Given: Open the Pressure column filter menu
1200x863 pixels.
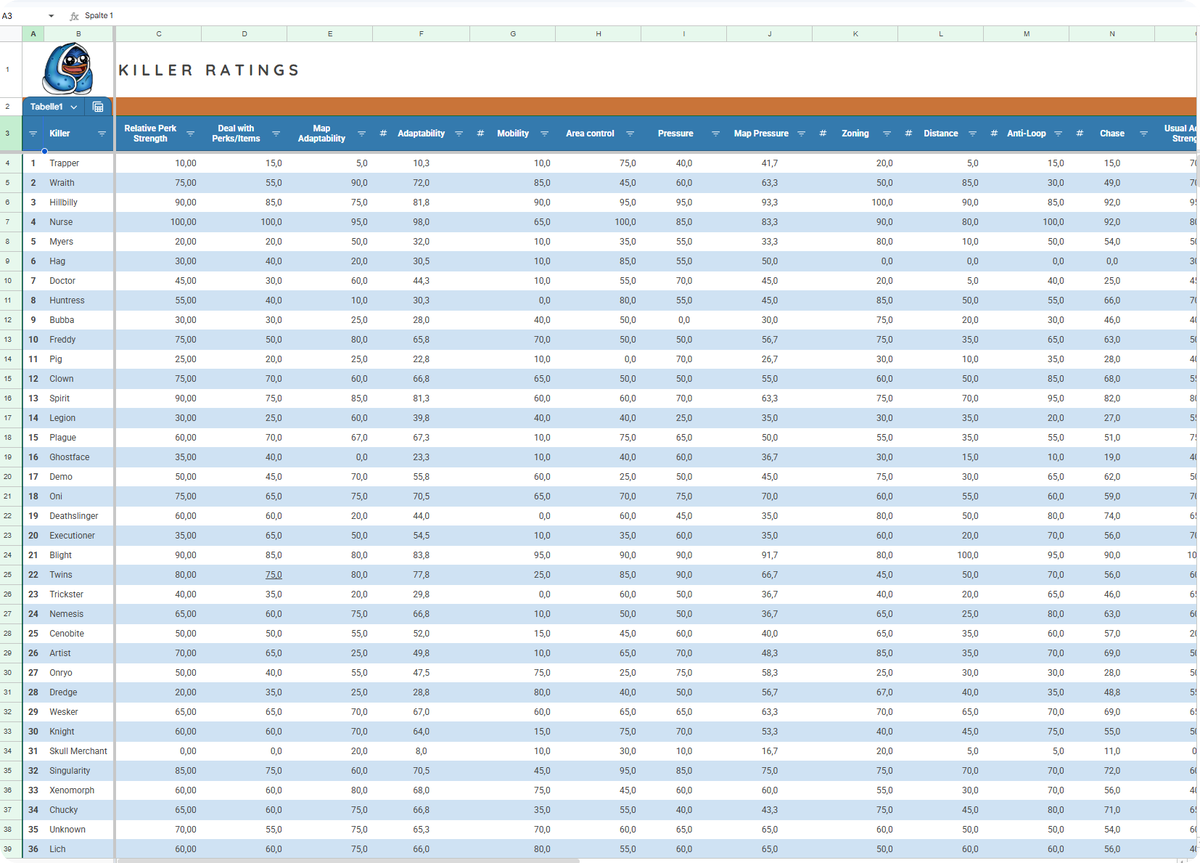Looking at the screenshot, I should pos(715,133).
